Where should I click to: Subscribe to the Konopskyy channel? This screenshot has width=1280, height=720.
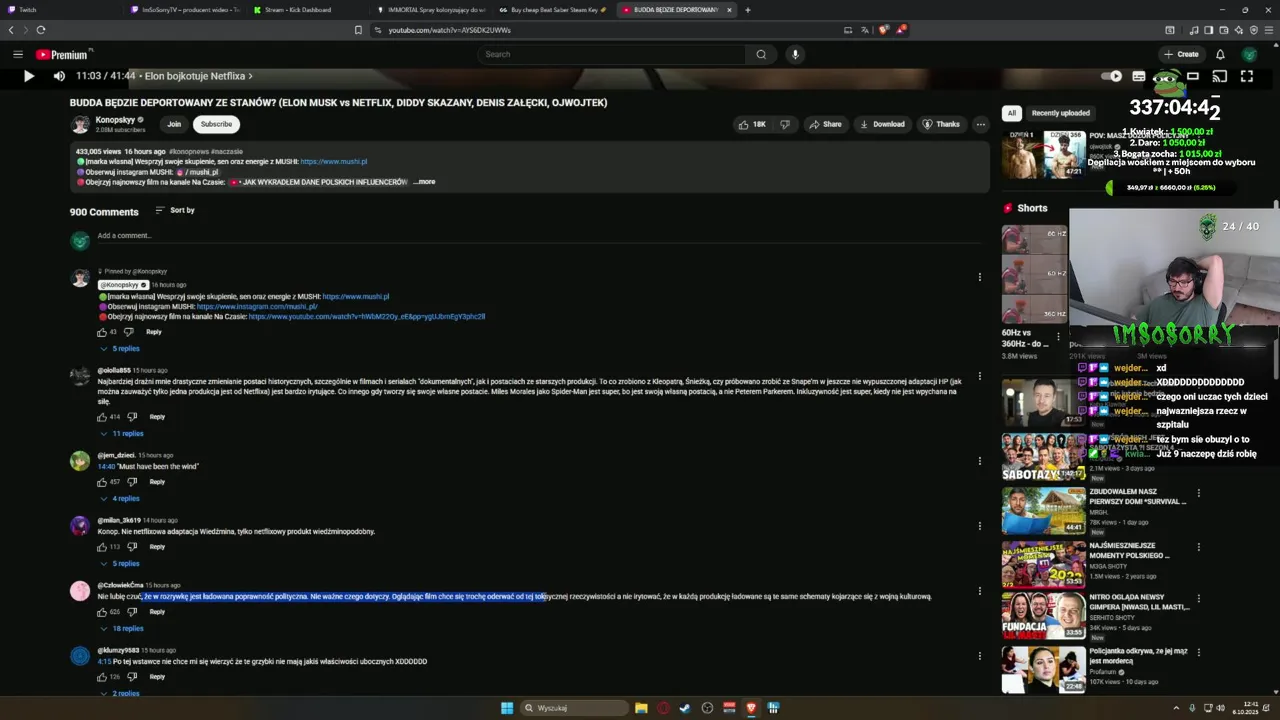pos(216,124)
